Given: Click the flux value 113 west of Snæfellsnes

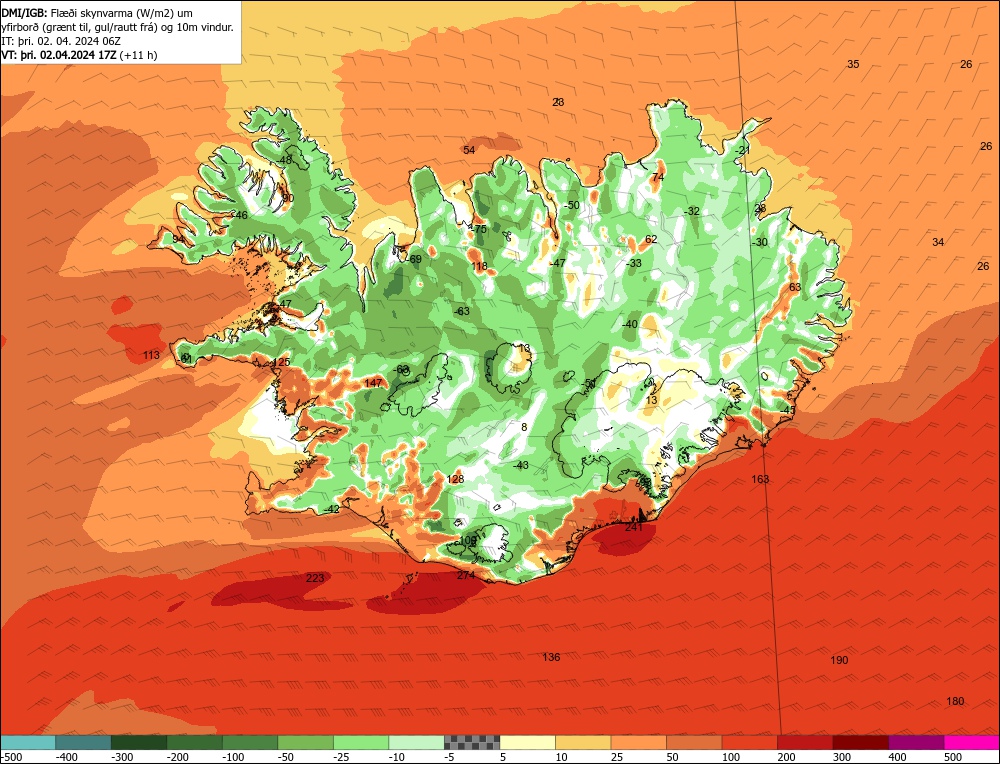Looking at the screenshot, I should tap(151, 355).
